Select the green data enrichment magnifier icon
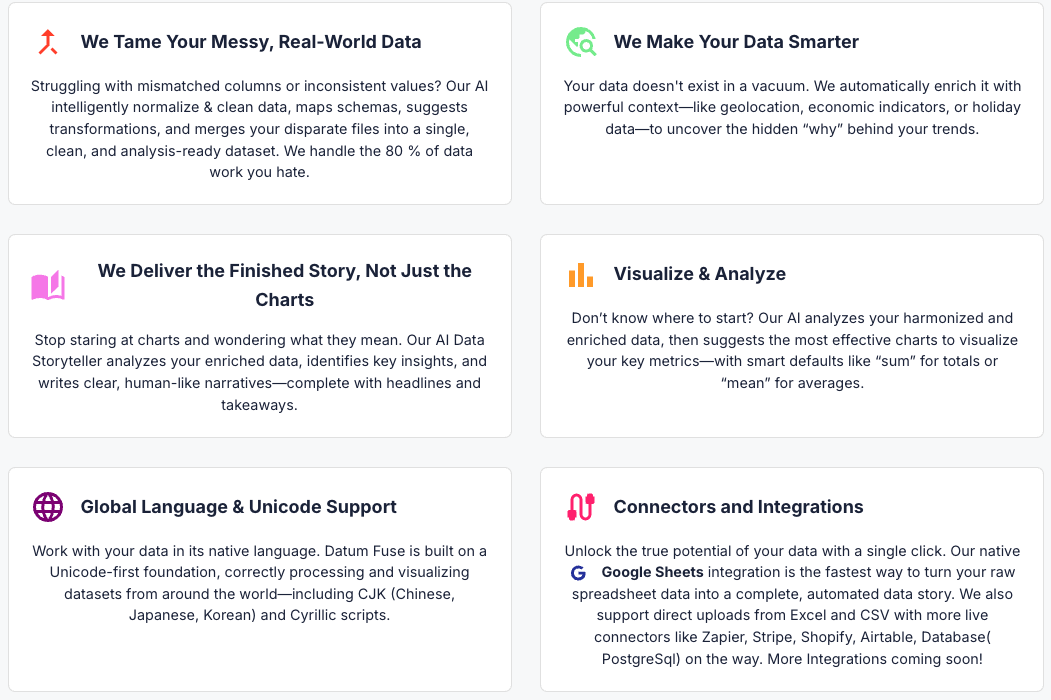The image size is (1051, 700). tap(581, 42)
